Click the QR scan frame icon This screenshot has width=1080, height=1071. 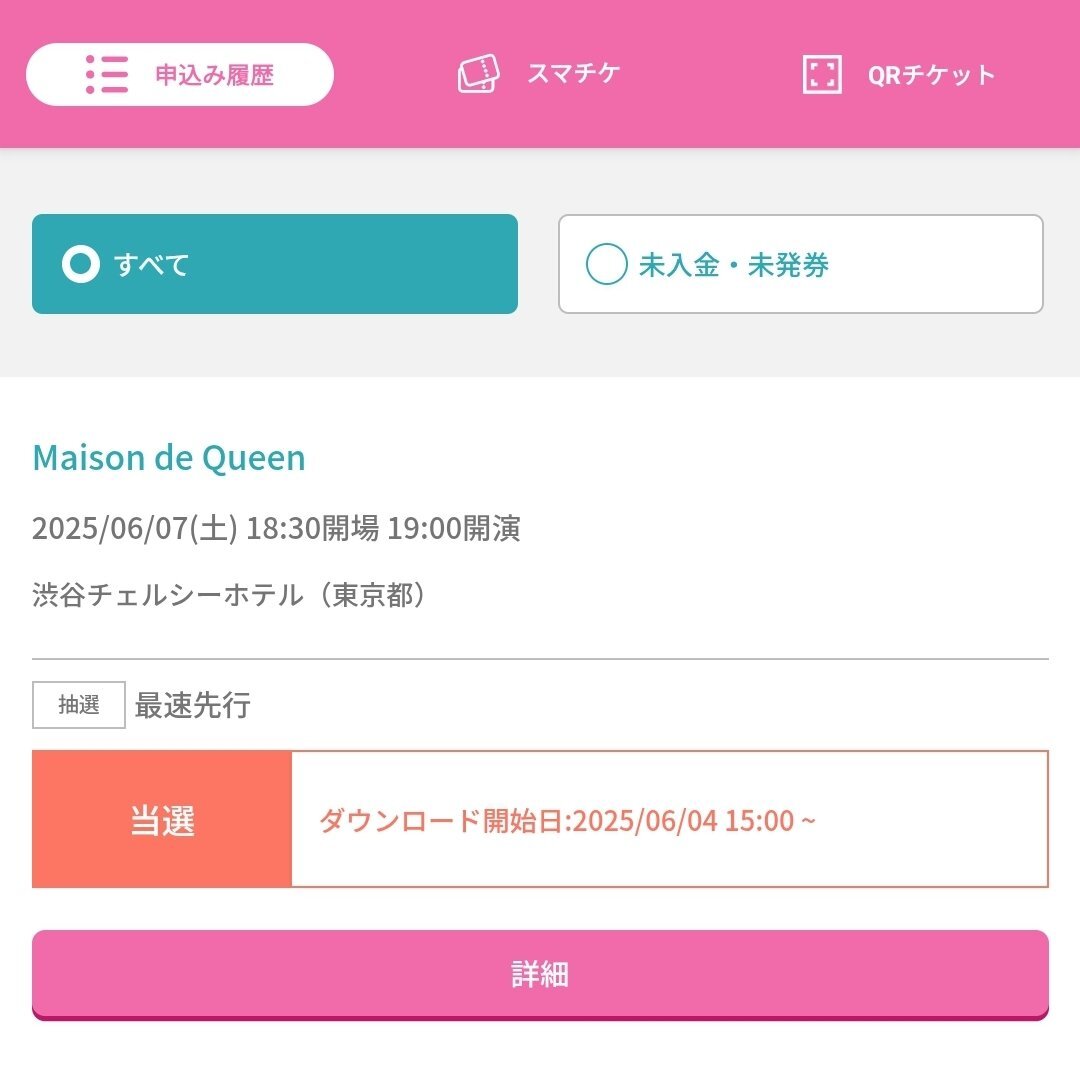click(x=822, y=74)
